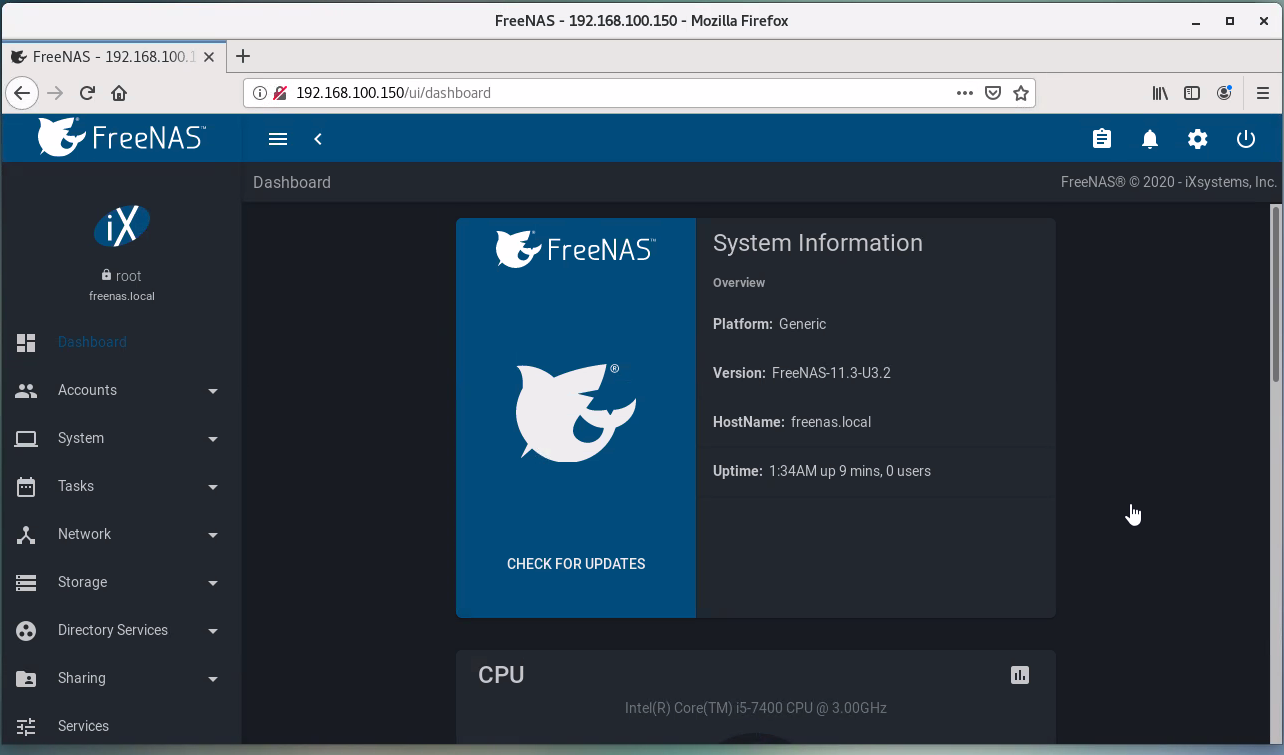The image size is (1284, 755).
Task: Open the Firefox library icon
Action: pyautogui.click(x=1160, y=93)
